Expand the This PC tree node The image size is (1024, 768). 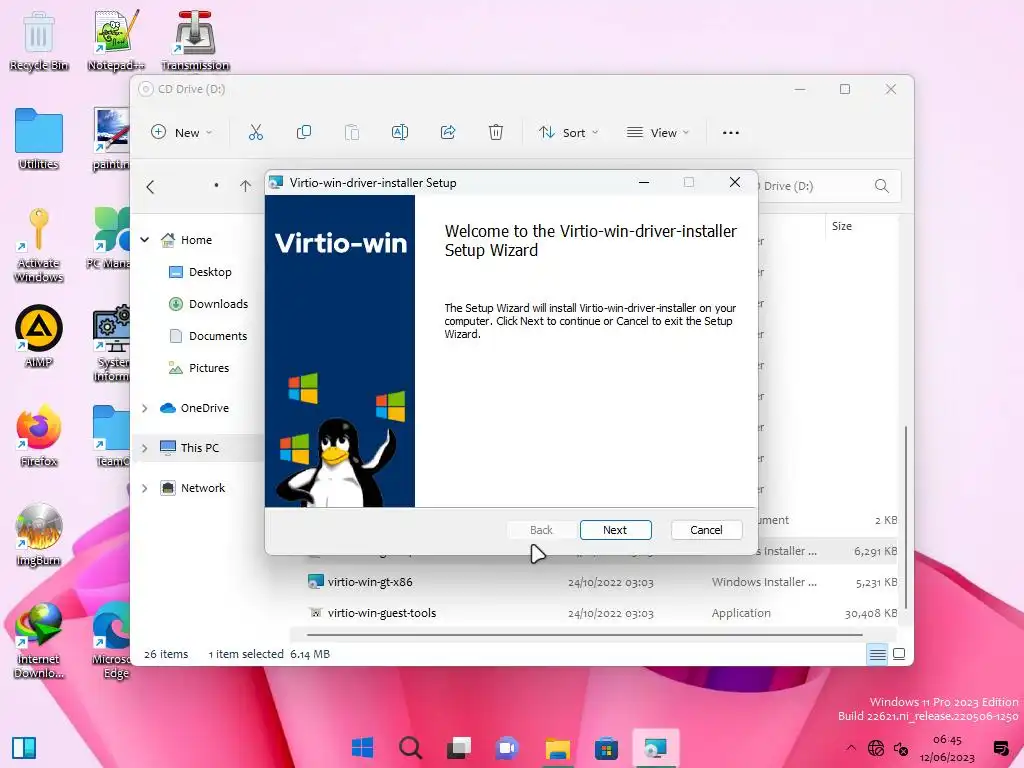tap(145, 448)
